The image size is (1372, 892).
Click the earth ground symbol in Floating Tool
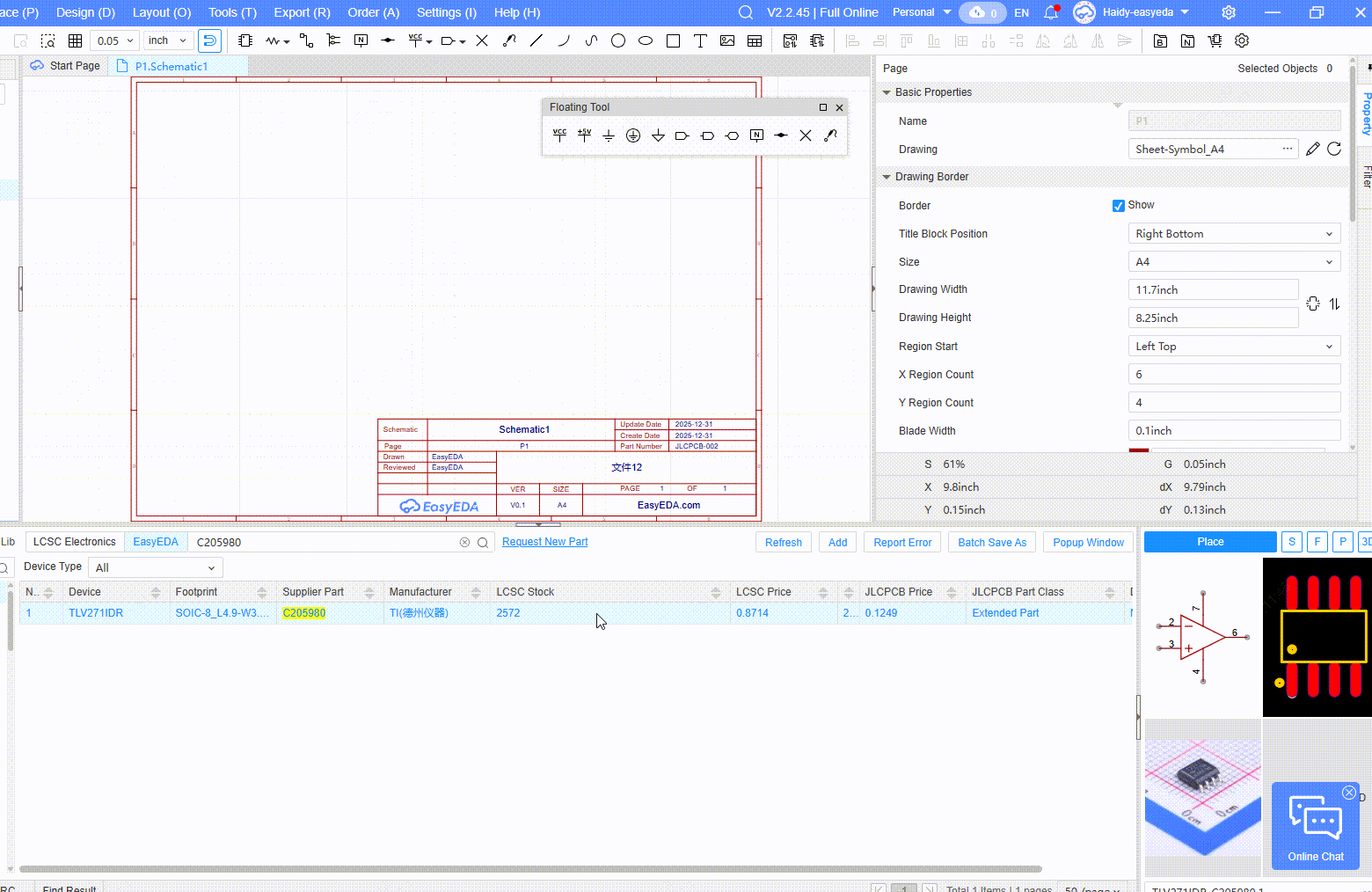tap(633, 135)
